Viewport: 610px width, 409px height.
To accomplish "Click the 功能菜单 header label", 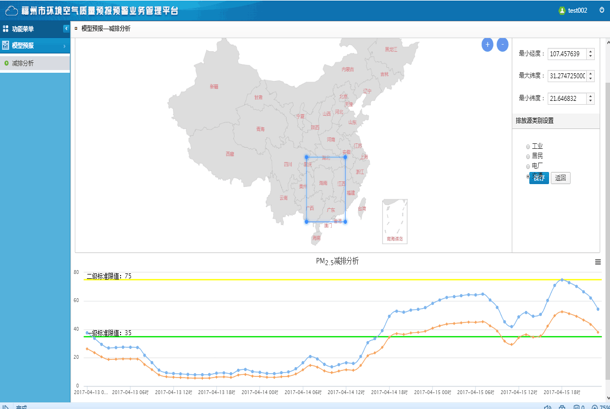I will (x=23, y=29).
